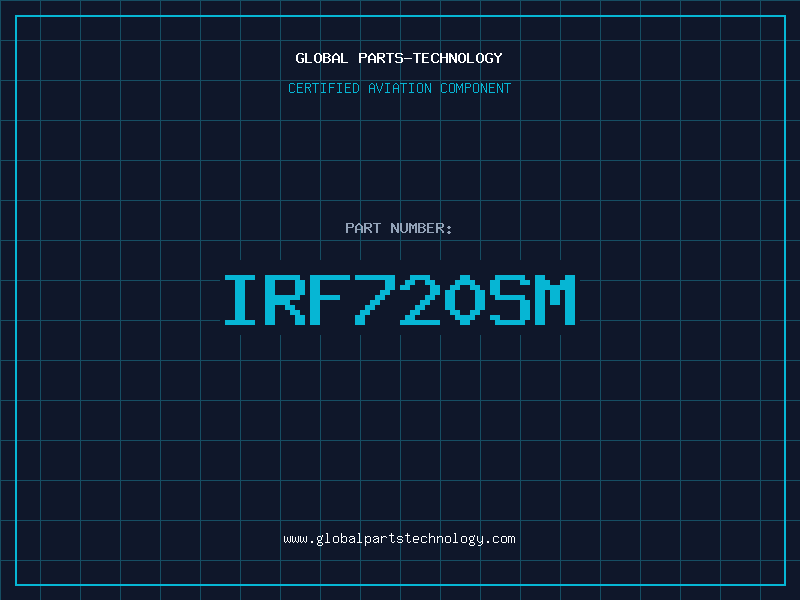
Task: Select the letter F in IRF720SM
Action: 331,300
